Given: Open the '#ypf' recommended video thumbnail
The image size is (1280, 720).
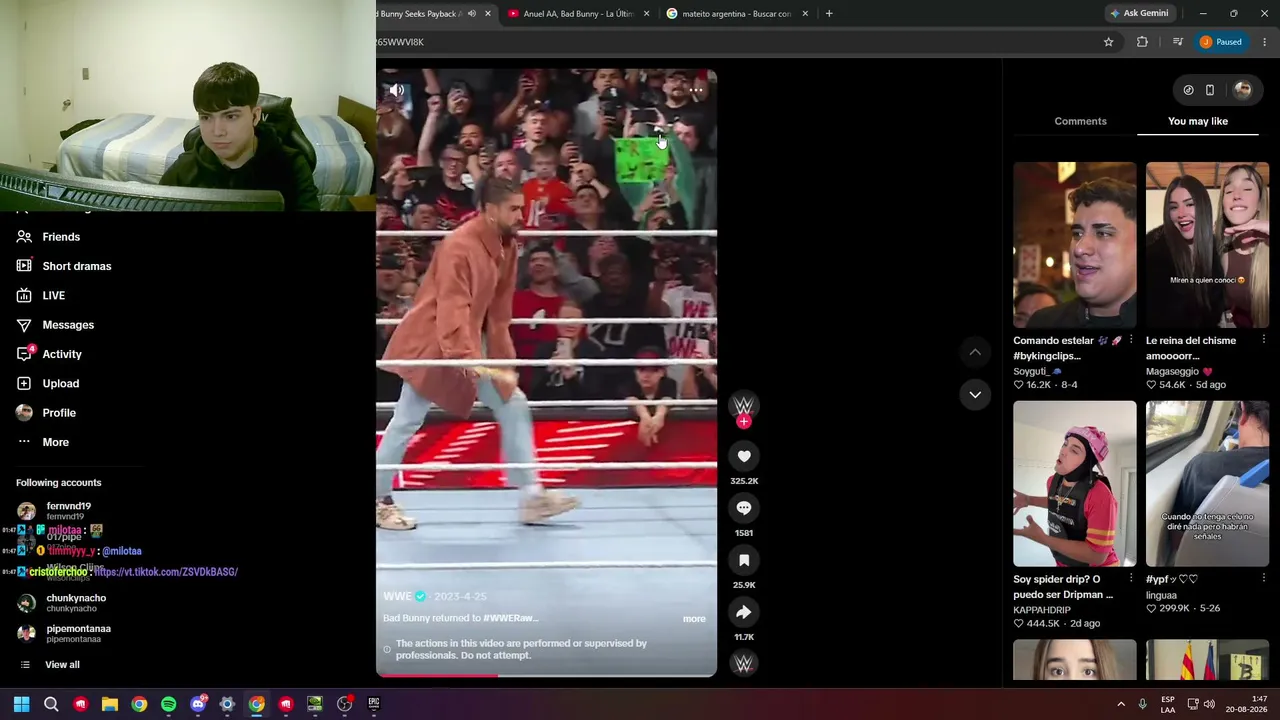Looking at the screenshot, I should (1208, 484).
